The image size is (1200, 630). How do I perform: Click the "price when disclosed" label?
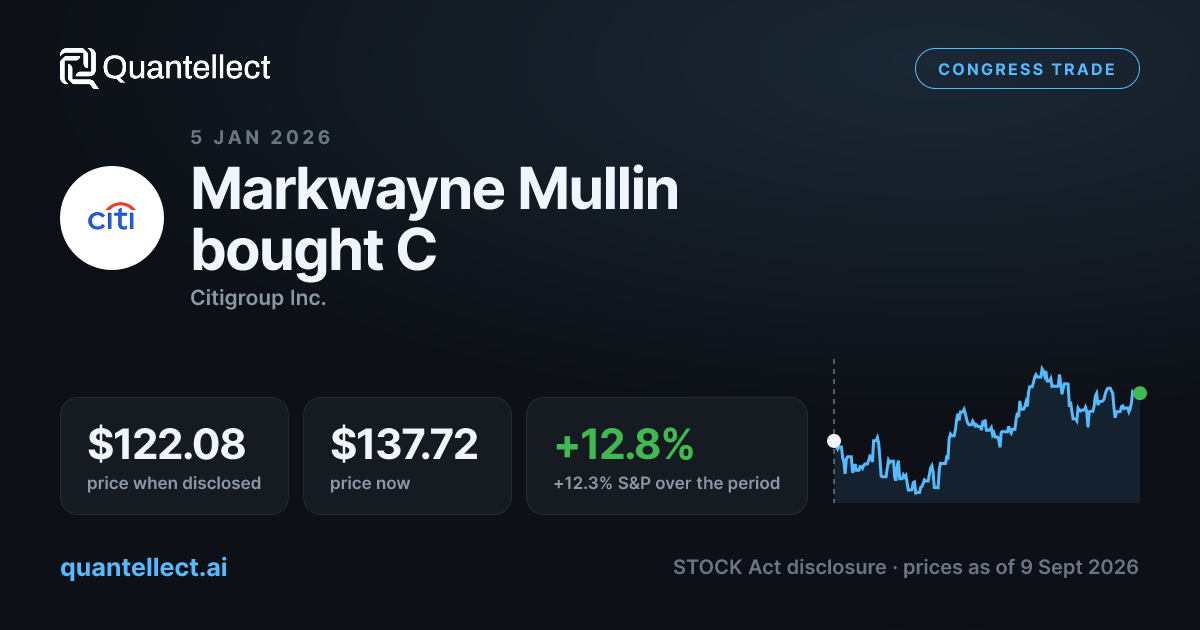click(x=174, y=483)
